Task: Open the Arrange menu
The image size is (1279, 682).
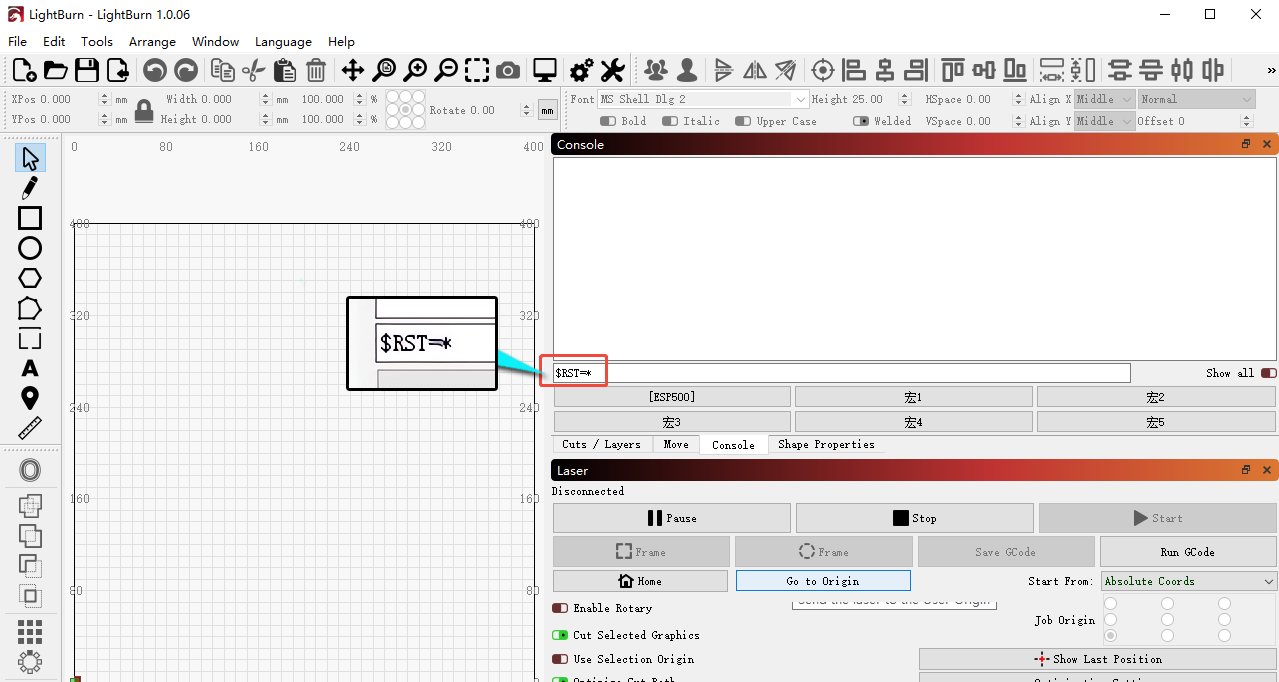Action: [152, 42]
